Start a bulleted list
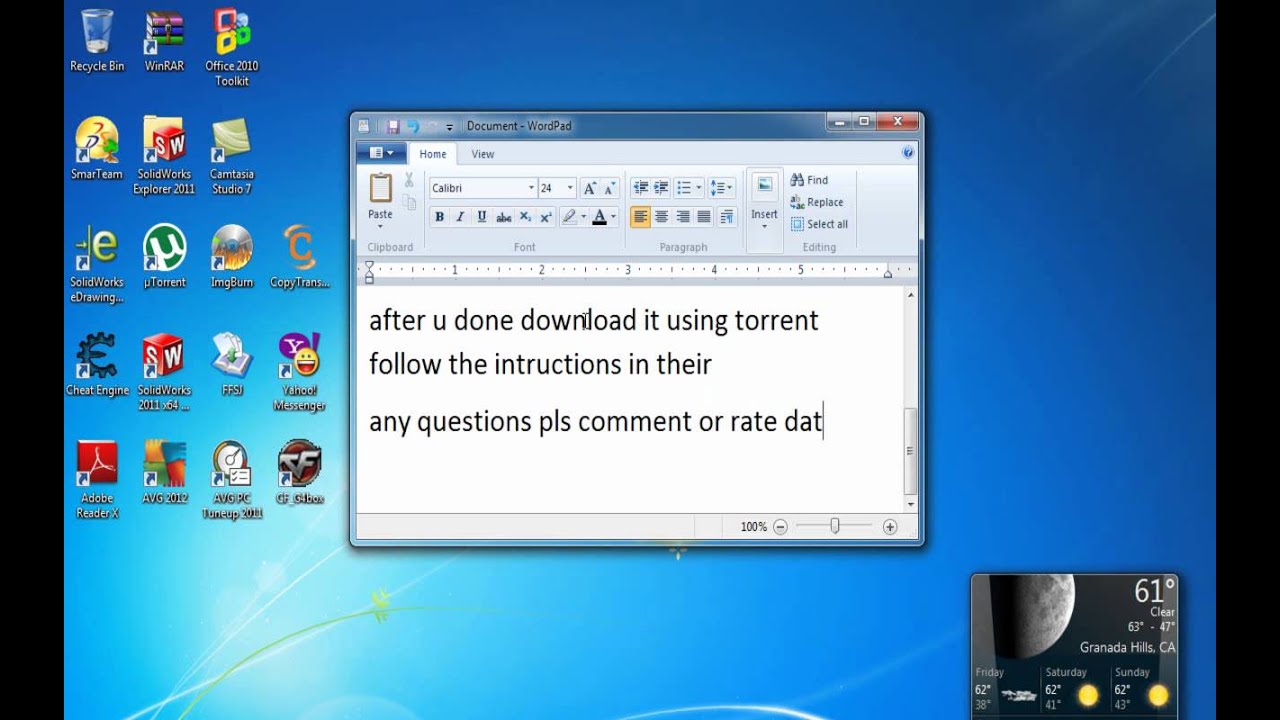Screen dimensions: 1280x720 click(683, 188)
